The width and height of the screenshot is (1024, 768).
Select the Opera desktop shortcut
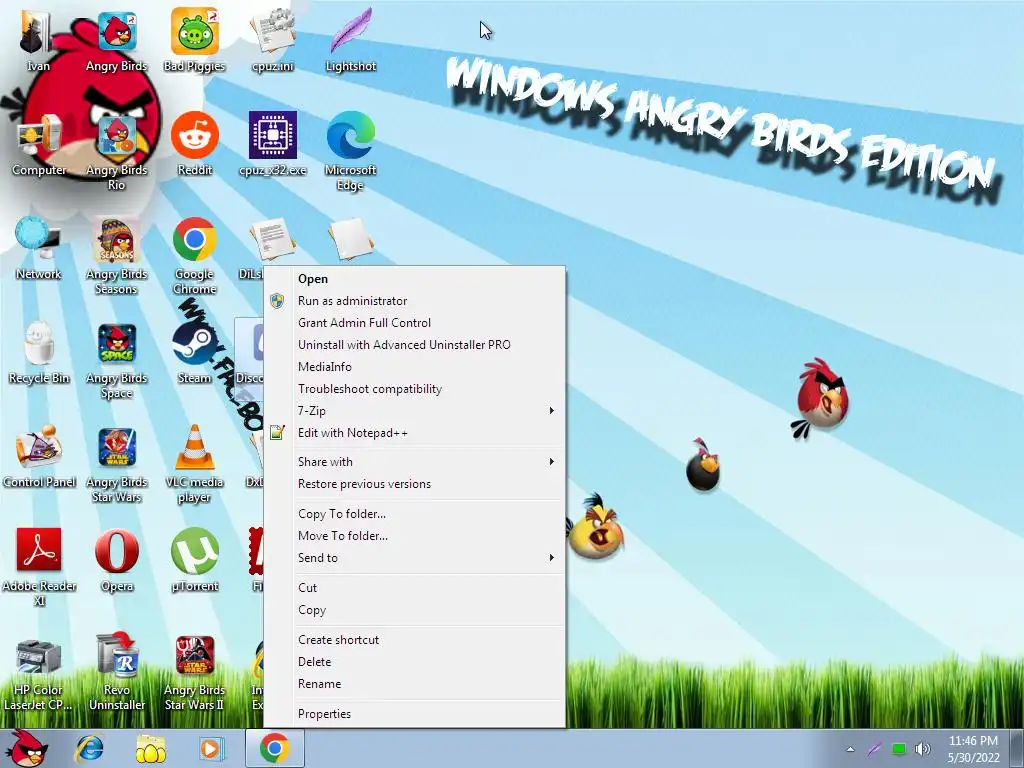click(x=116, y=560)
